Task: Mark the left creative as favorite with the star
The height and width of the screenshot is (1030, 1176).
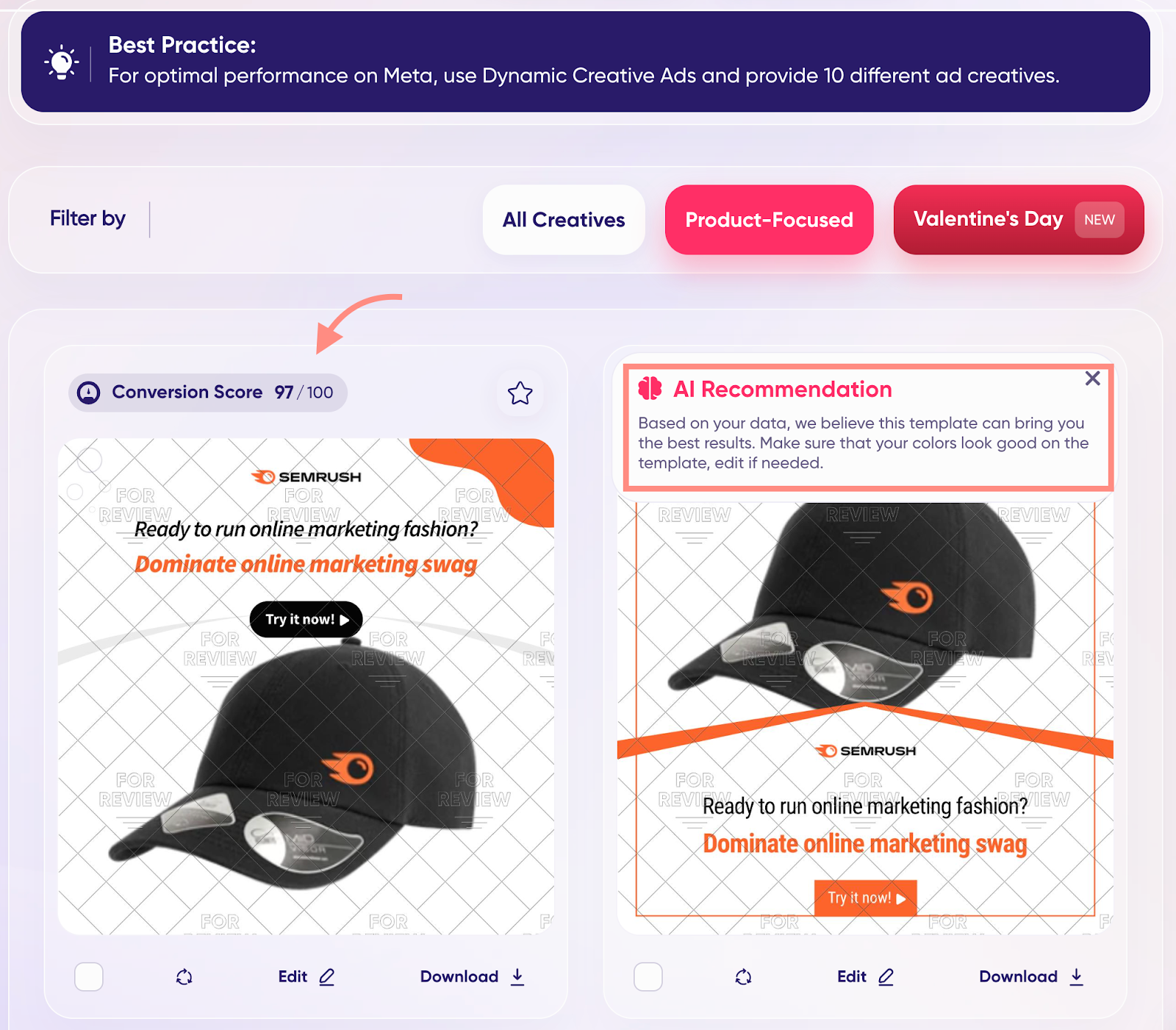Action: coord(520,394)
